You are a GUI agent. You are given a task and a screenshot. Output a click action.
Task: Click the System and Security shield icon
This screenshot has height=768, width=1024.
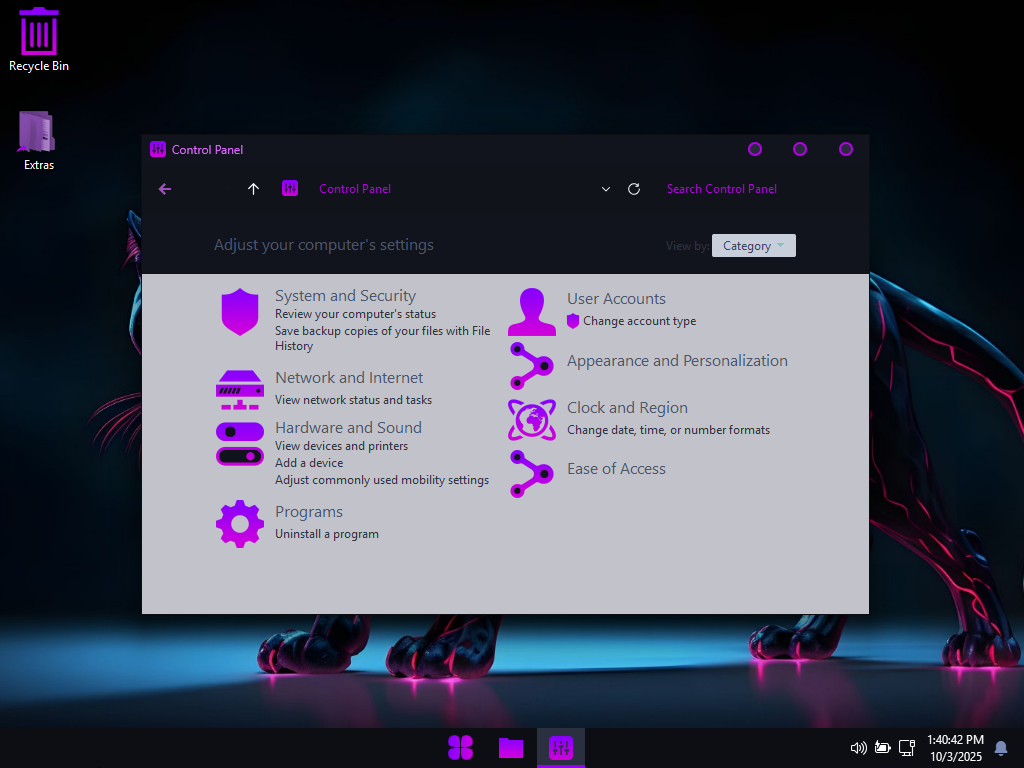tap(240, 312)
